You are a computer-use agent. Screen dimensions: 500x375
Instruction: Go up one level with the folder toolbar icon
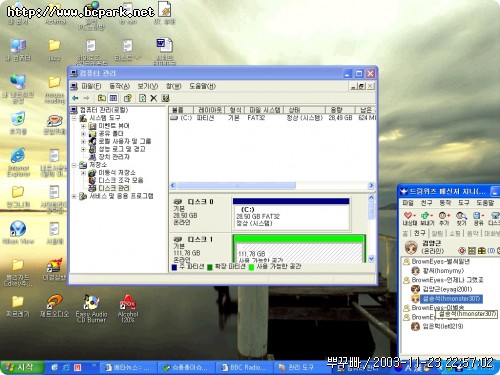tap(102, 98)
